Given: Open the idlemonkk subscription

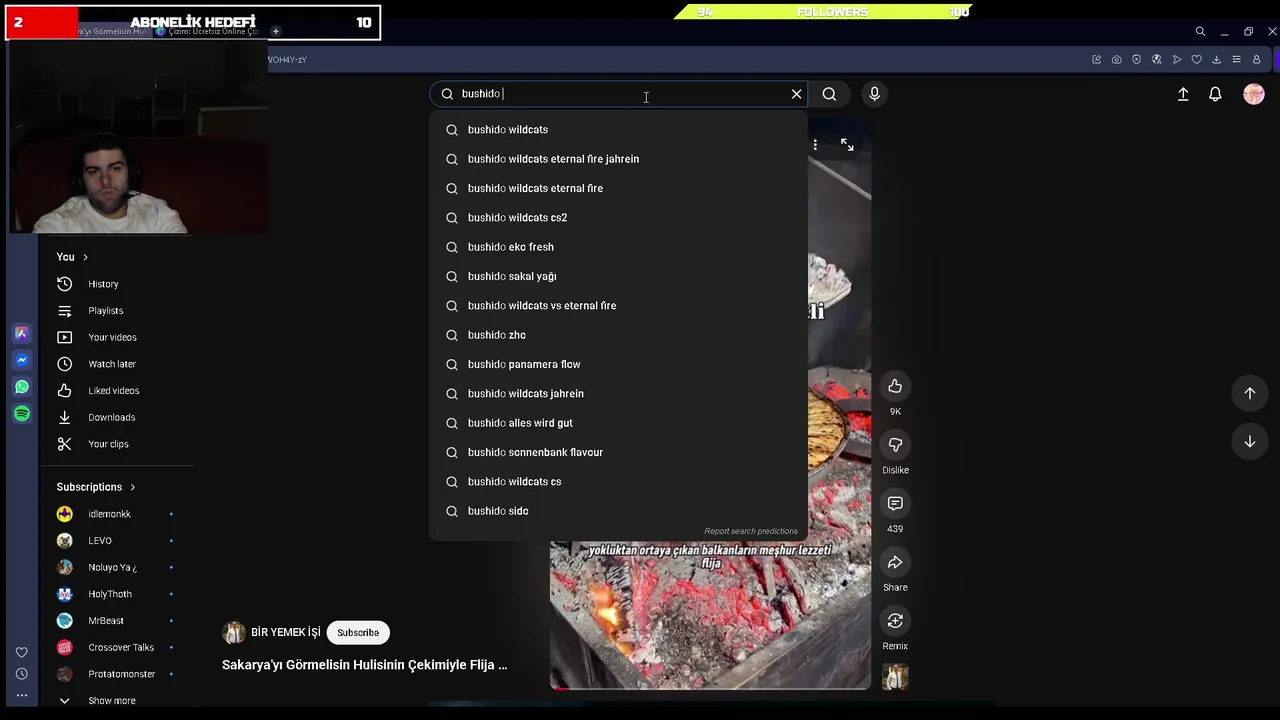Looking at the screenshot, I should 109,514.
